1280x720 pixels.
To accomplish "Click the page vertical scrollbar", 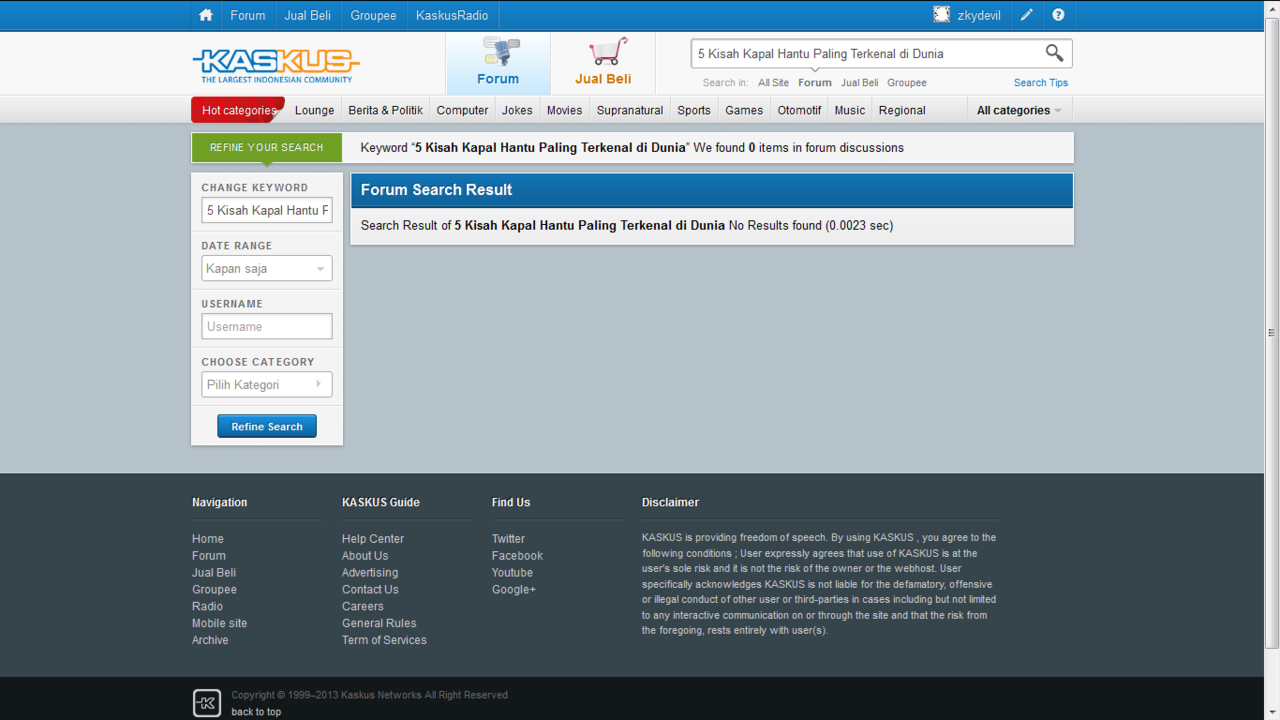I will click(1272, 332).
